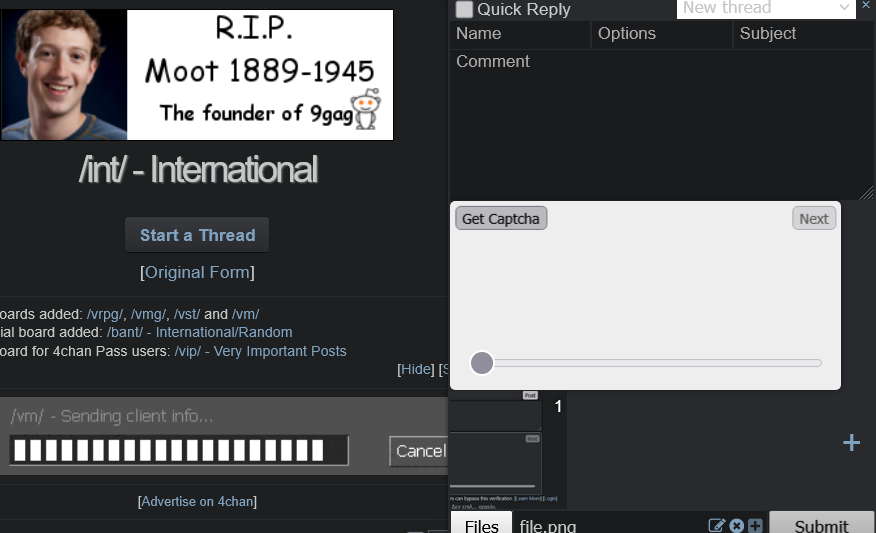The height and width of the screenshot is (533, 876).
Task: Click the Files button
Action: (x=482, y=524)
